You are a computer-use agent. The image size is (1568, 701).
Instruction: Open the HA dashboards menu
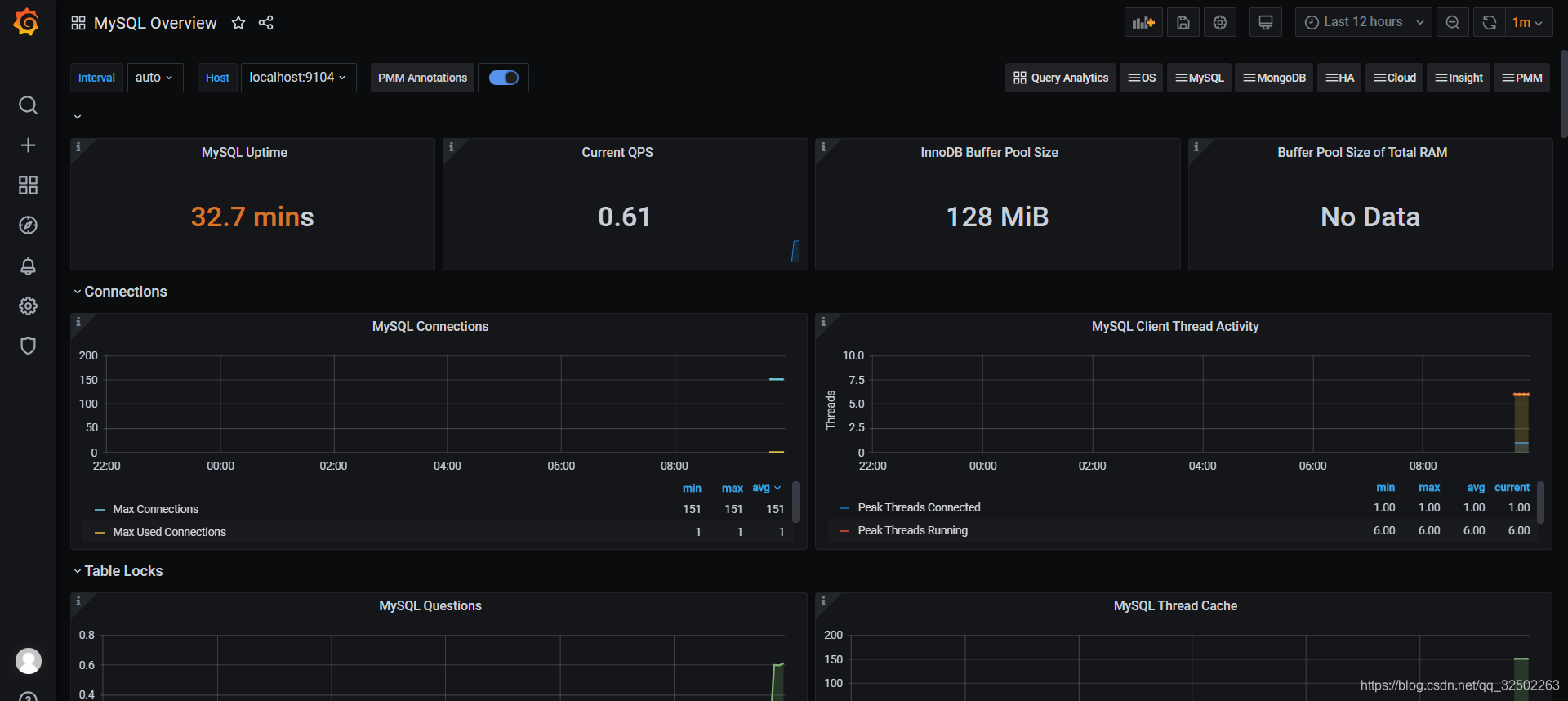coord(1339,78)
